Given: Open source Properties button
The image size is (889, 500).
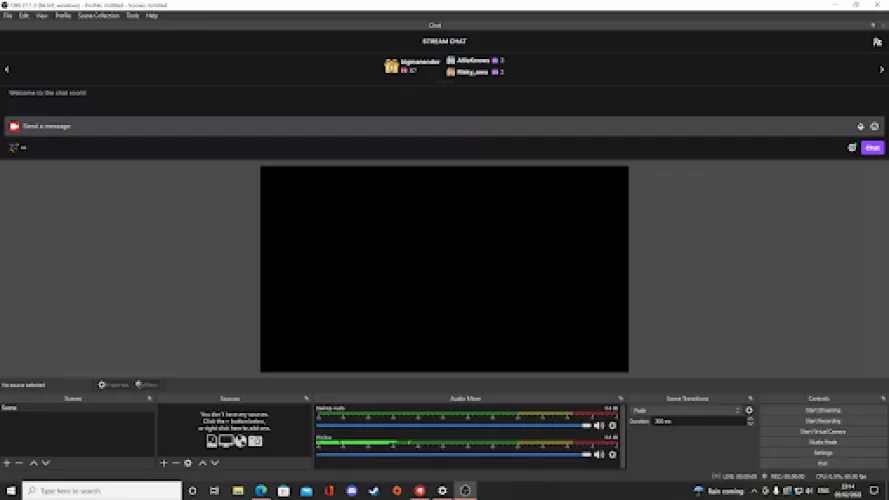Looking at the screenshot, I should tap(113, 385).
